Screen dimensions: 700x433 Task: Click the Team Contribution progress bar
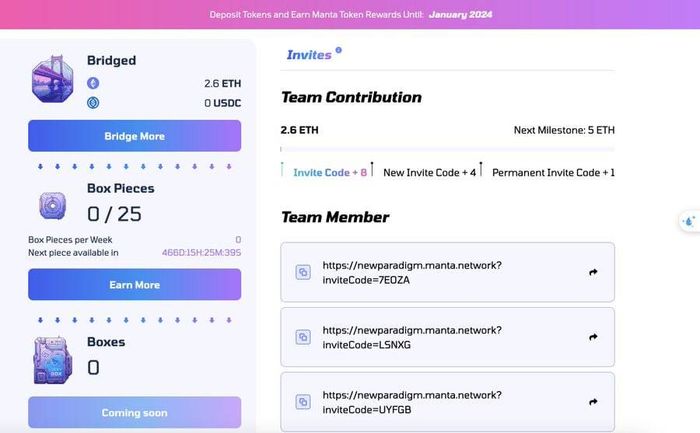[x=447, y=149]
